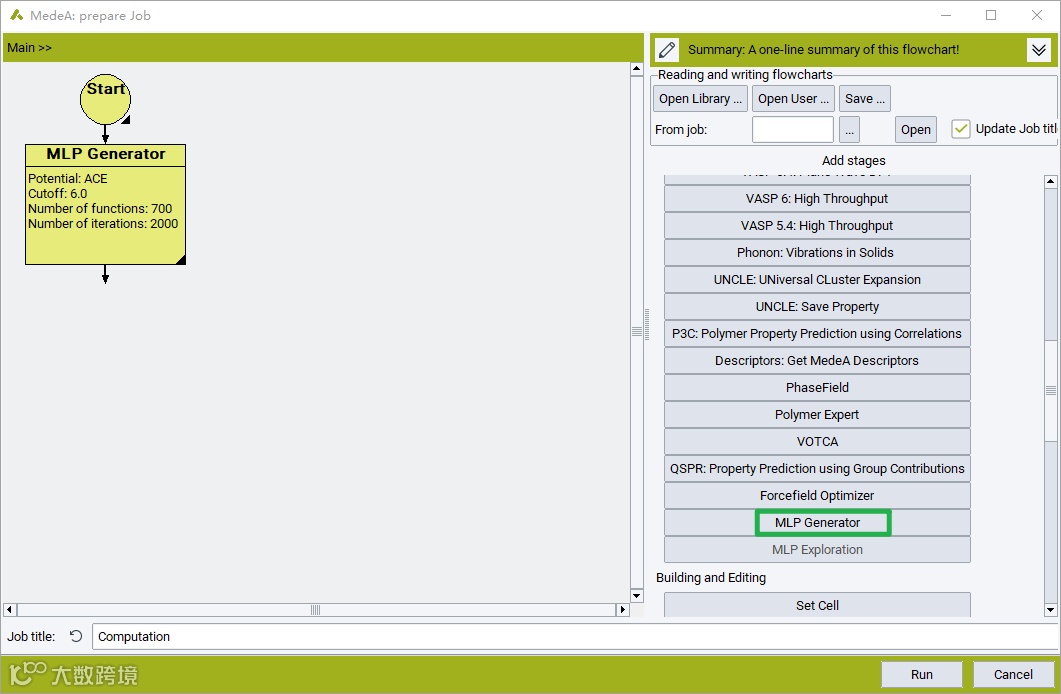Add the MLP Exploration stage
Viewport: 1061px width, 694px height.
click(817, 550)
